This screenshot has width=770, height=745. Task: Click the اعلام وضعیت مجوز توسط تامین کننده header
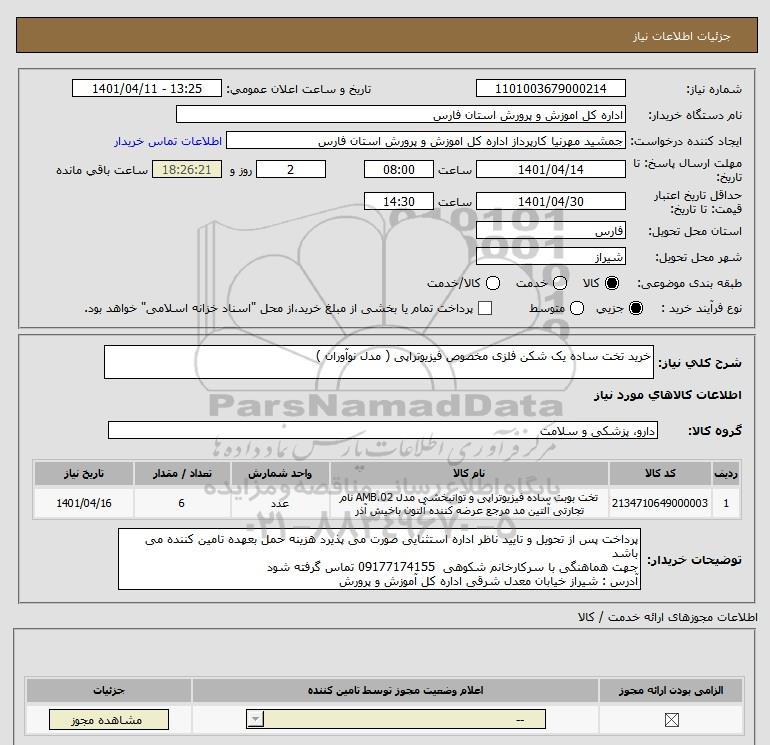coord(395,690)
